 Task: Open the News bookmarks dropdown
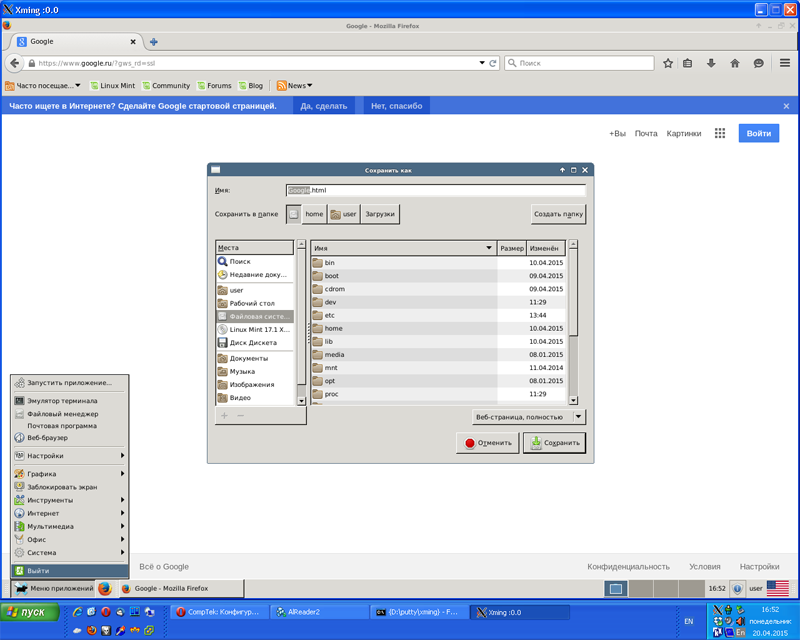[295, 86]
